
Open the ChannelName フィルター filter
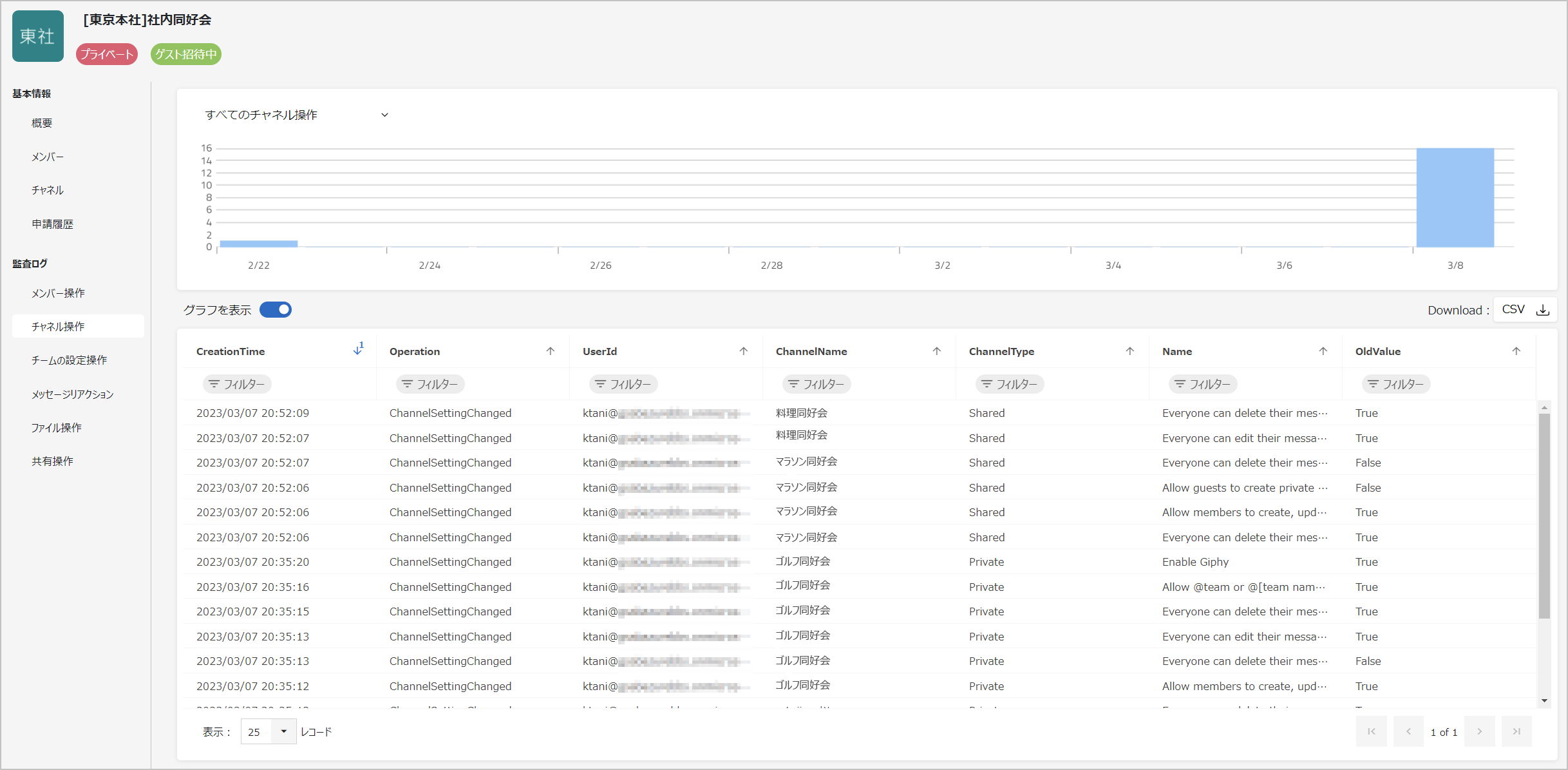pos(817,384)
